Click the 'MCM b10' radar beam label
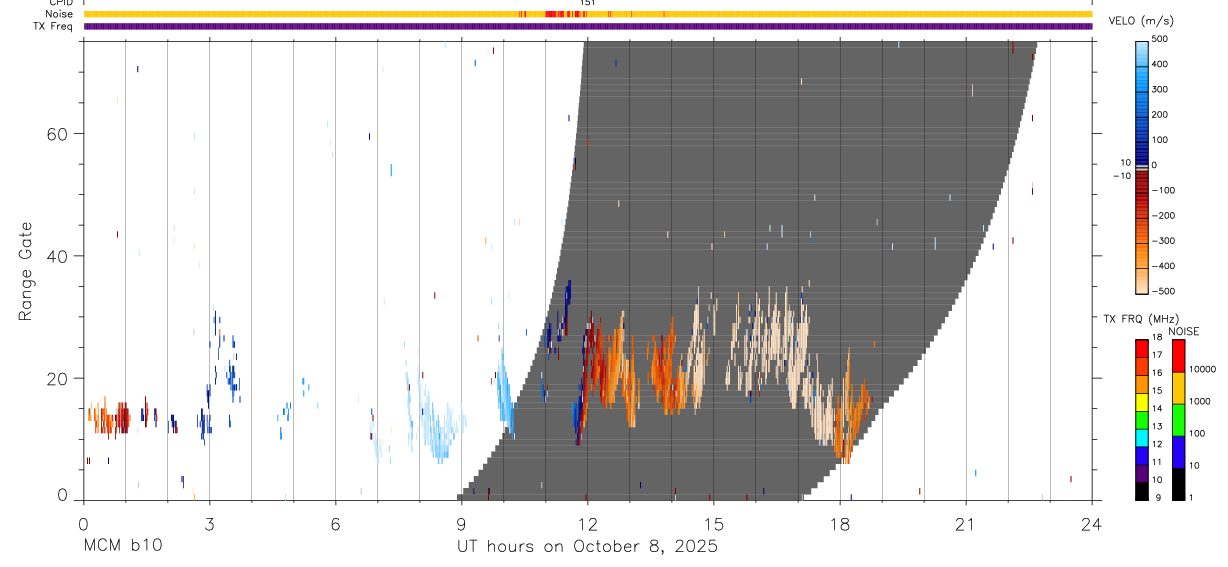Screen dimensions: 1228x567 point(123,547)
